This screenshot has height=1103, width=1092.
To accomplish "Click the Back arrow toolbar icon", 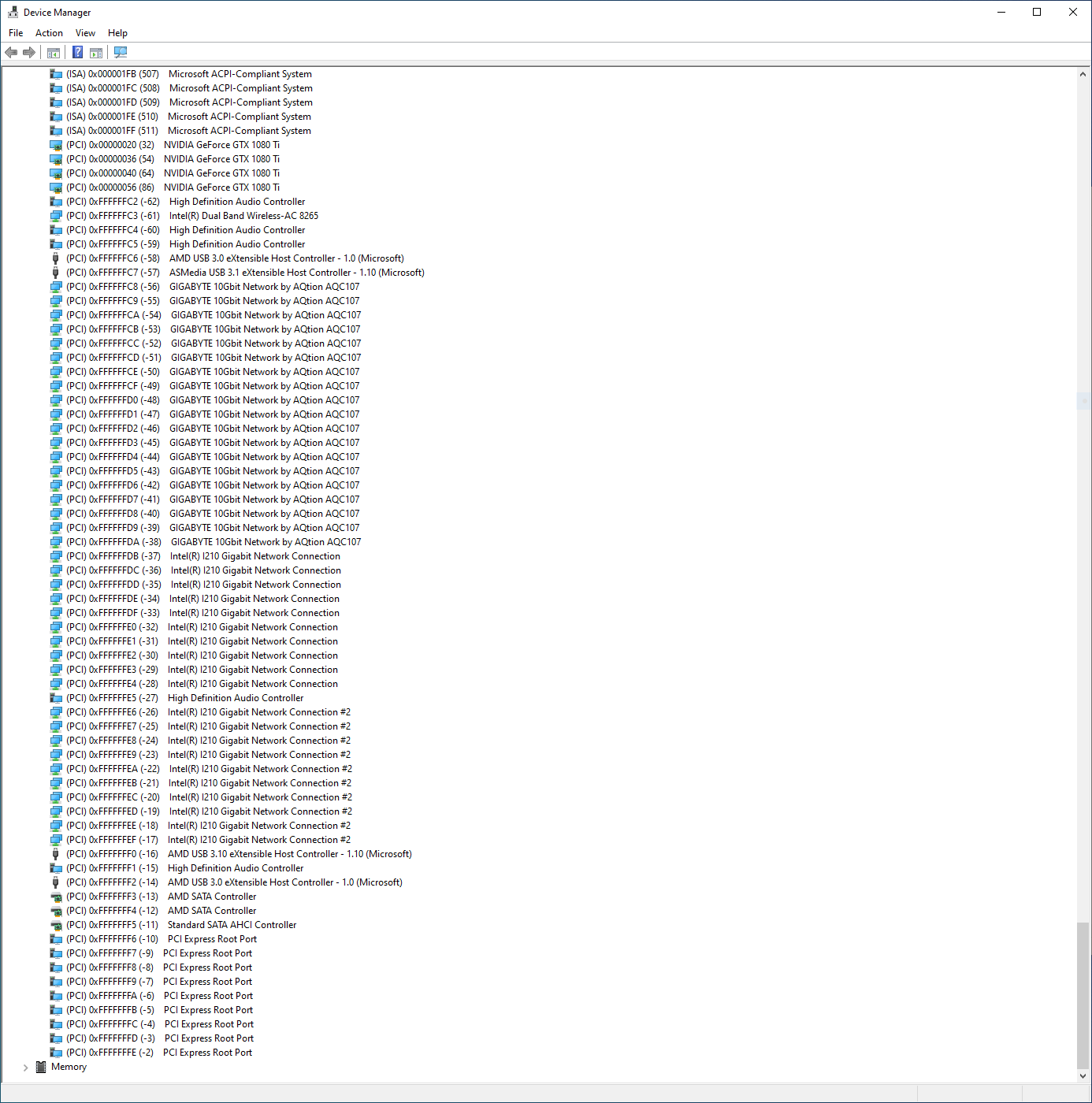I will pos(11,53).
